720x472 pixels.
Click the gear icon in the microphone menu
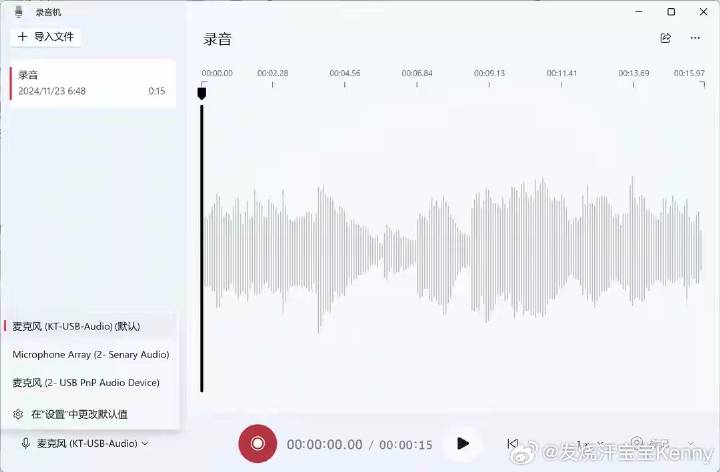click(x=17, y=414)
